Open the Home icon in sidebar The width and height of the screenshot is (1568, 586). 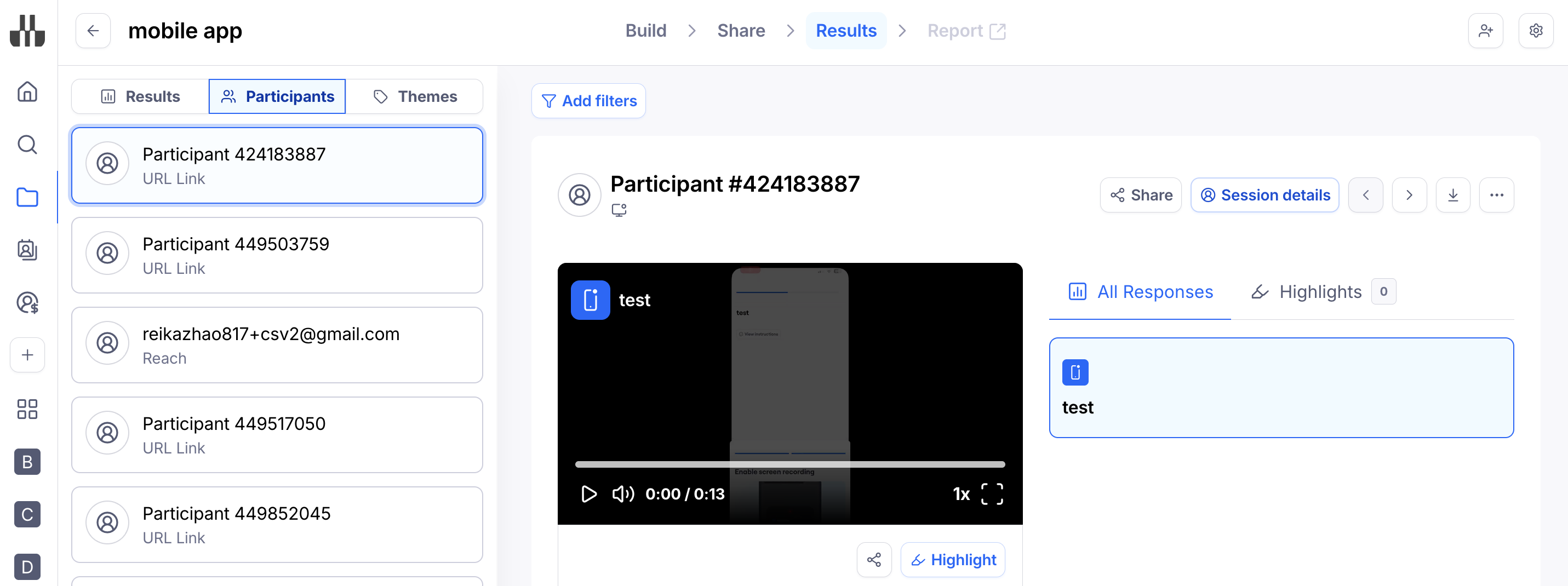point(27,92)
